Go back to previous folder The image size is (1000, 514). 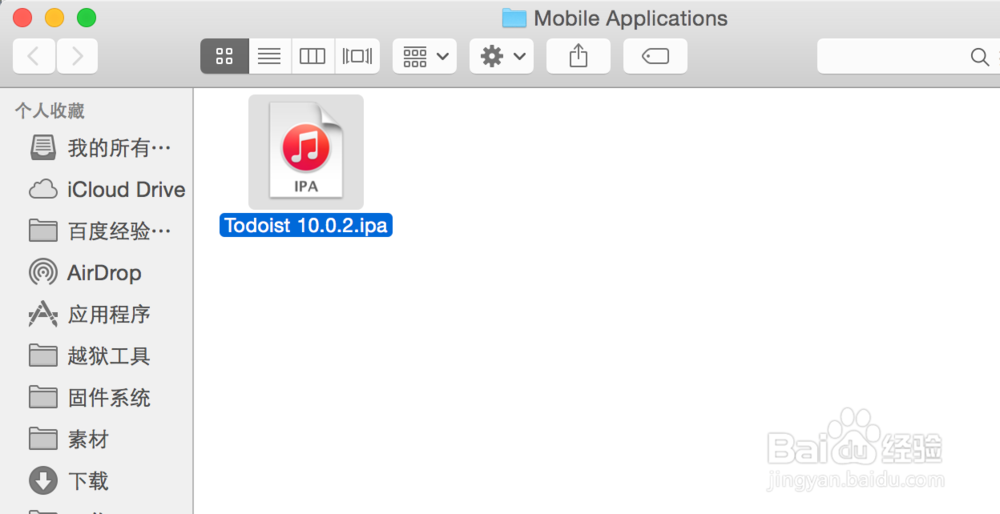pos(33,56)
